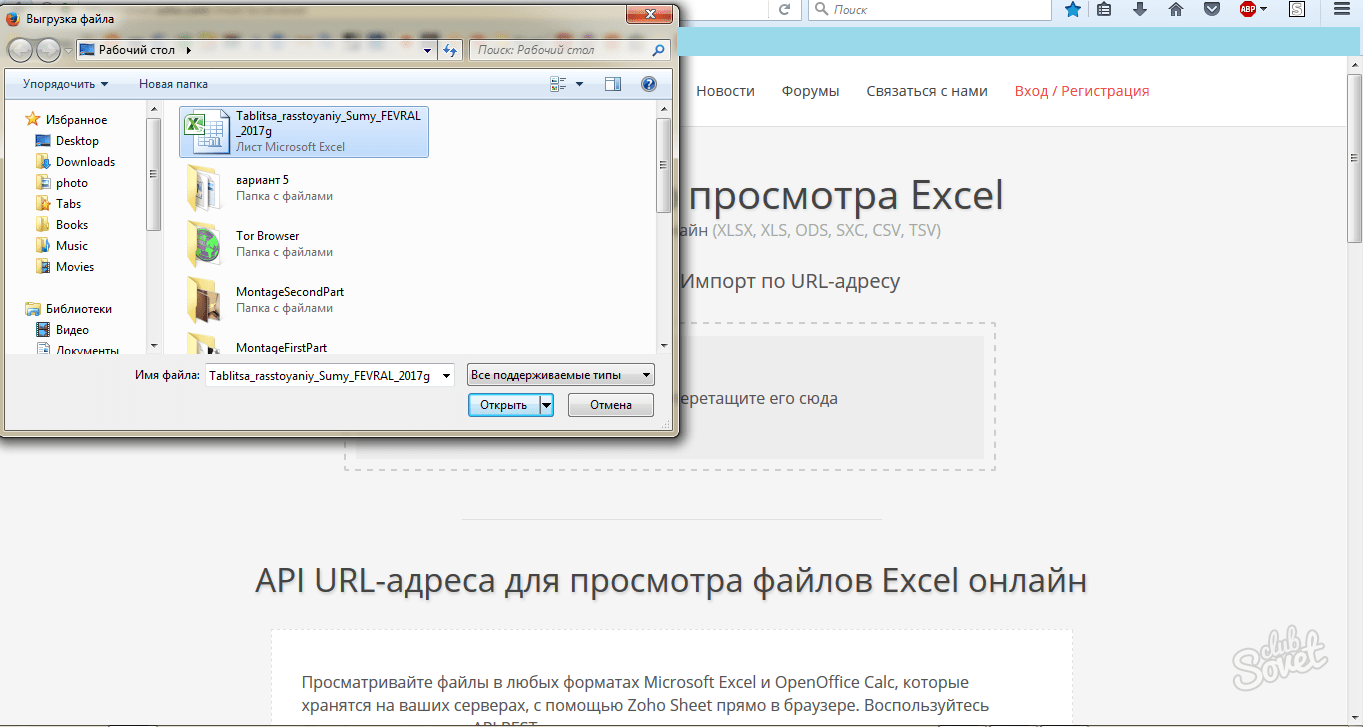
Task: Click the 'Открыть' button
Action: pos(503,405)
